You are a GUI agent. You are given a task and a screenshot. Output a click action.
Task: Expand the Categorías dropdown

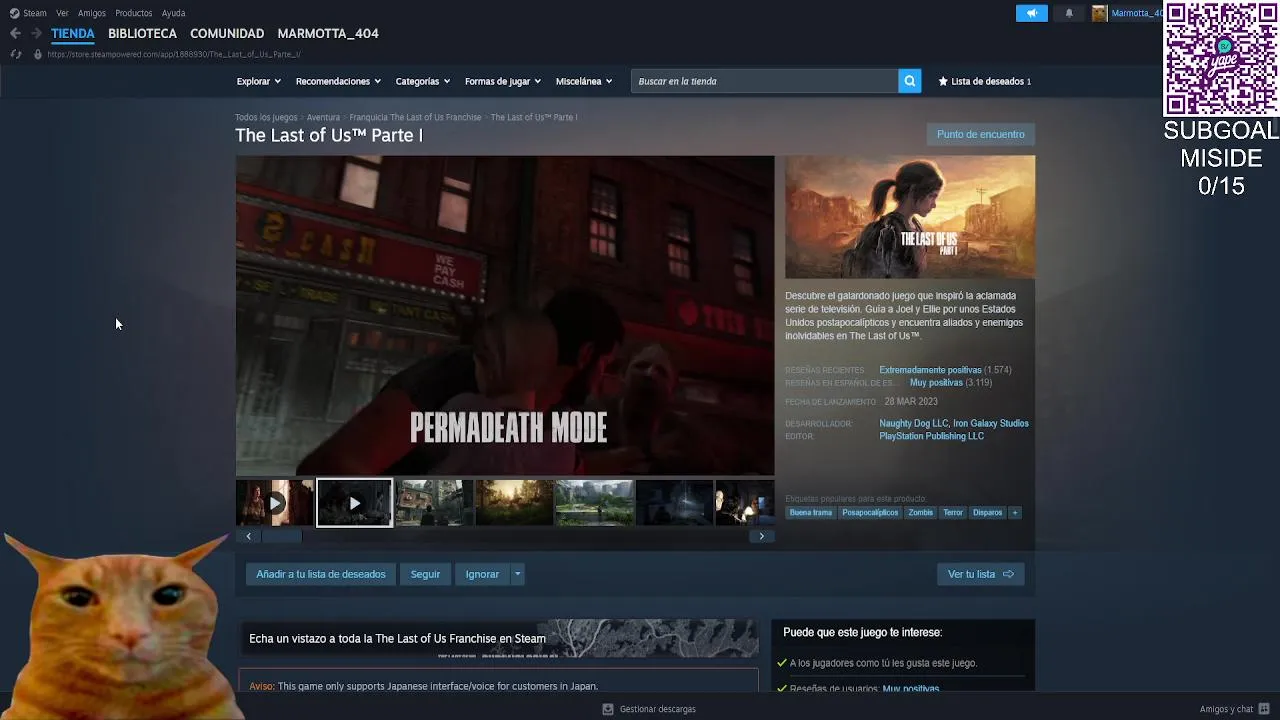pos(422,81)
